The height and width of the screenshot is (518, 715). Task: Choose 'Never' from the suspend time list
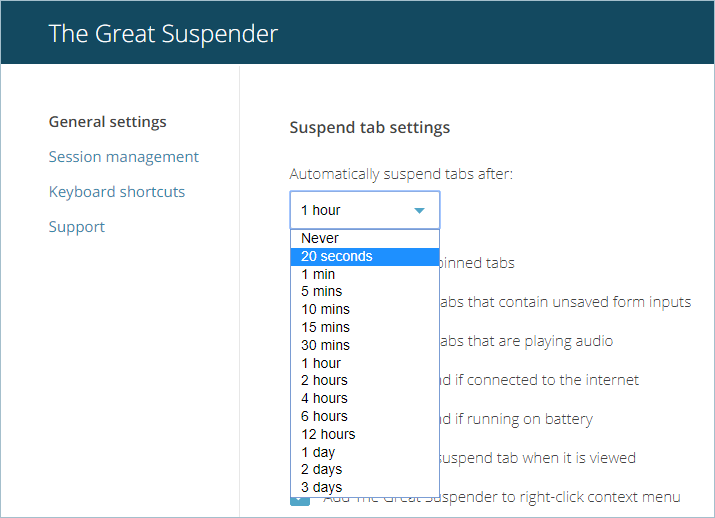pyautogui.click(x=320, y=238)
